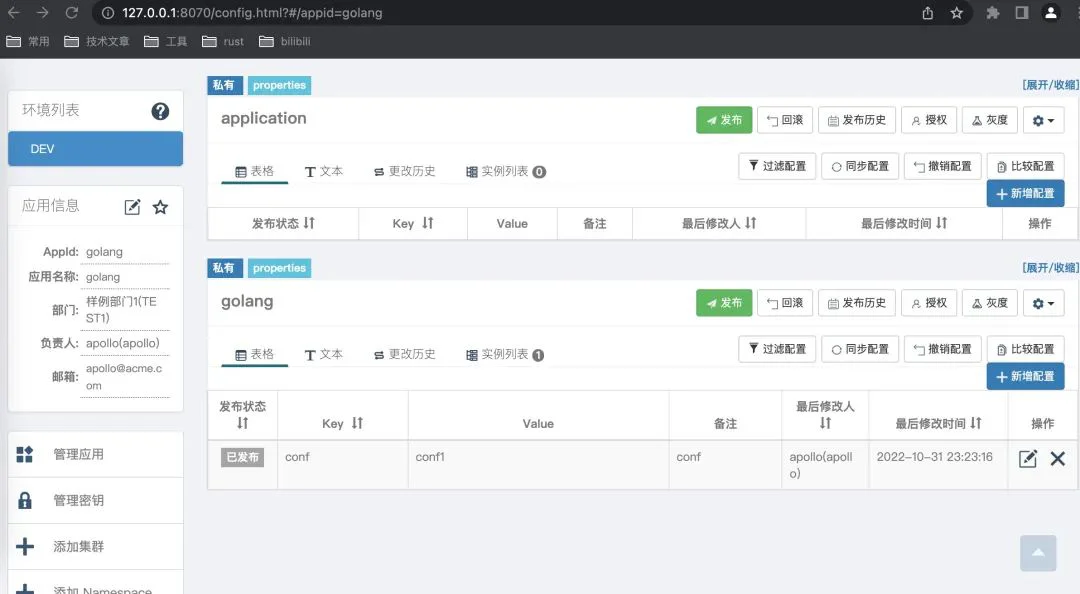
Task: Reload the page using browser refresh icon
Action: [x=72, y=13]
